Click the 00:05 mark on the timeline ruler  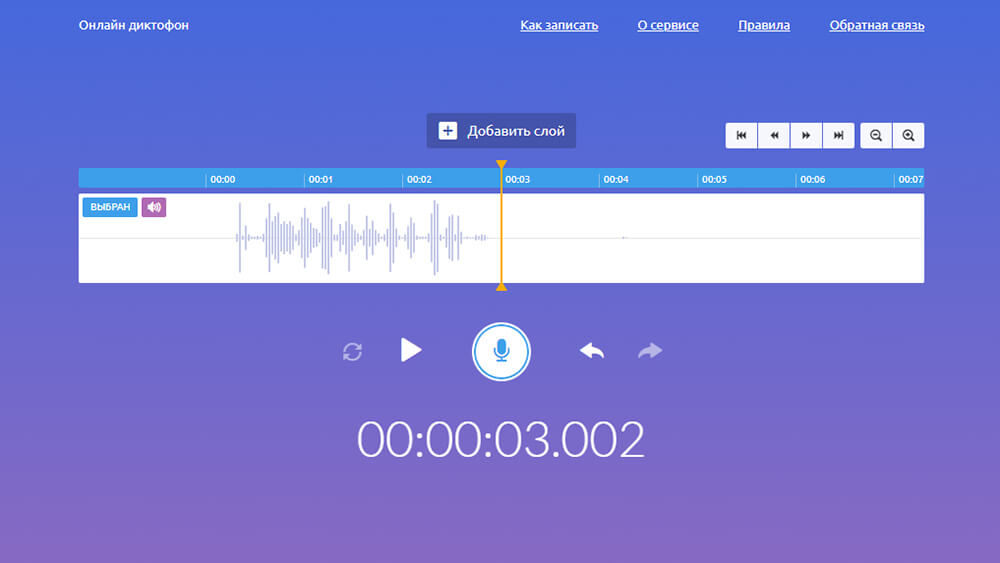(x=713, y=180)
